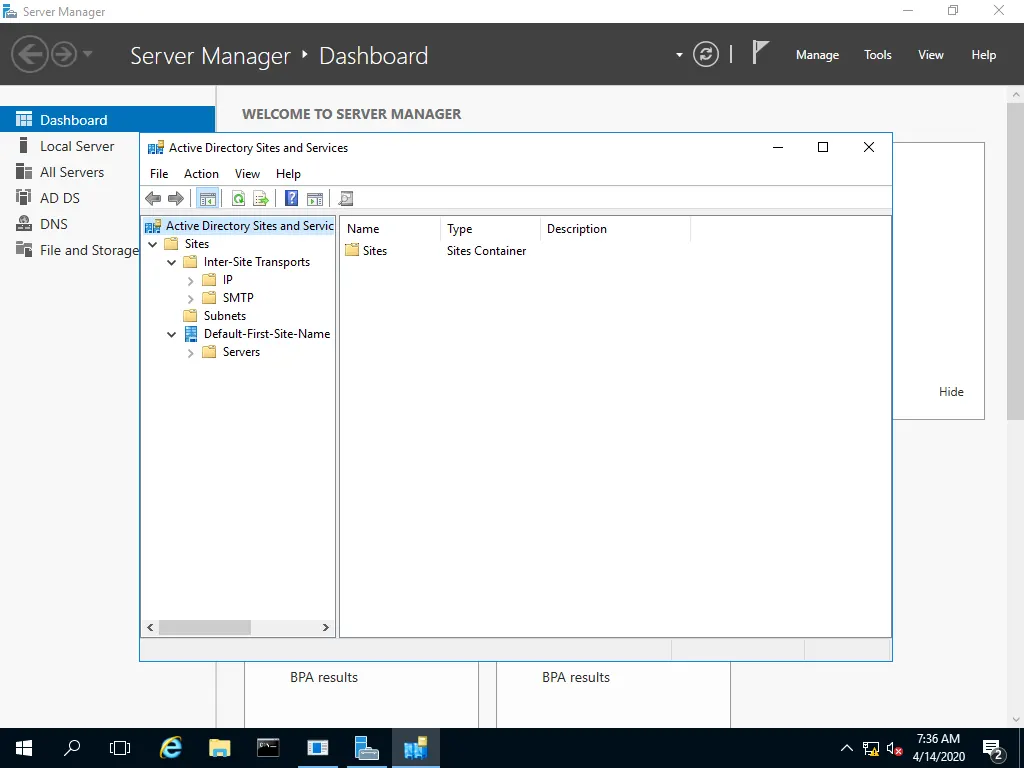Open Task View from the taskbar
This screenshot has height=768, width=1024.
pos(120,748)
